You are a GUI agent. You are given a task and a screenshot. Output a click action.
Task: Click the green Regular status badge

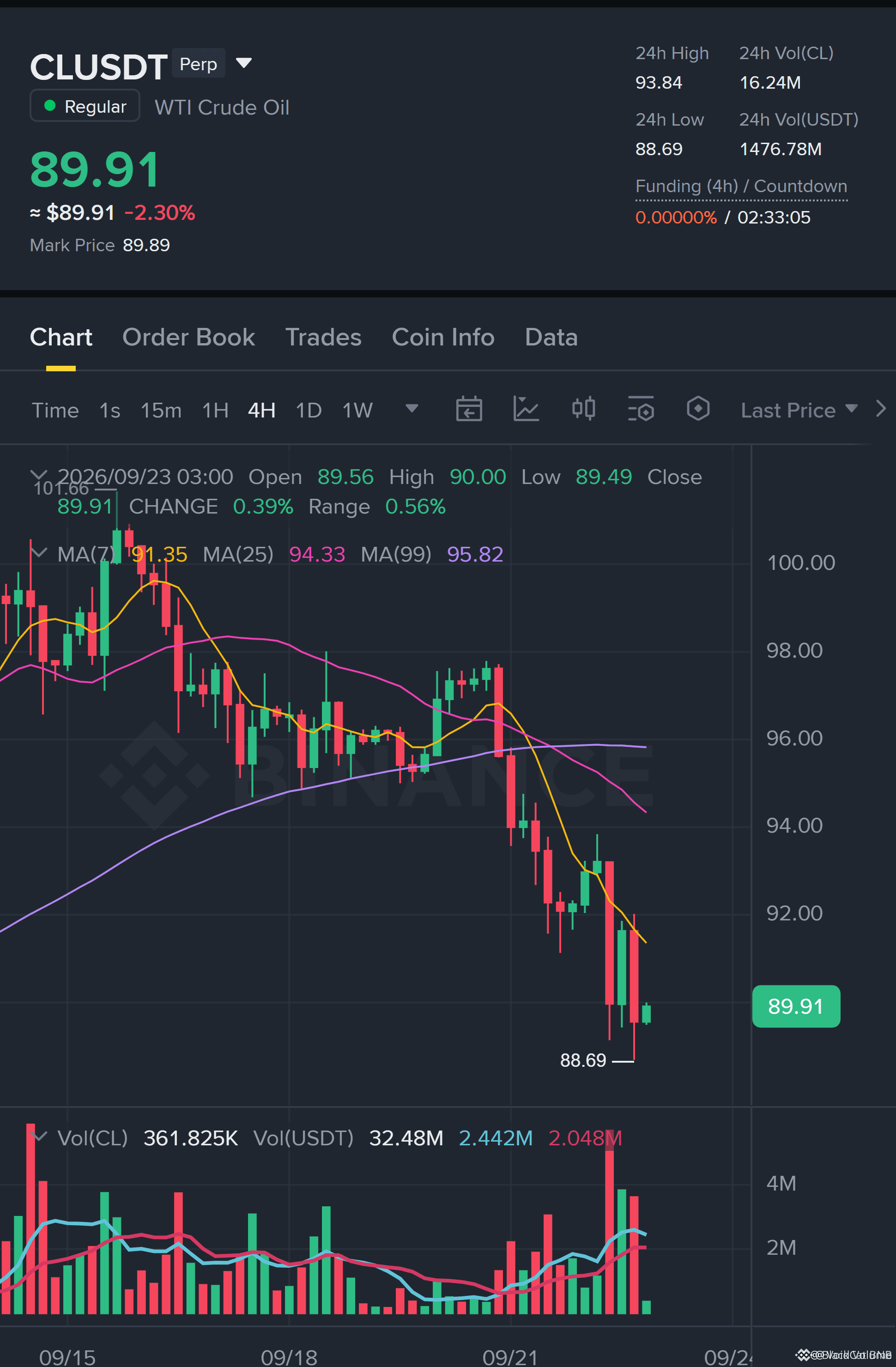coord(85,106)
